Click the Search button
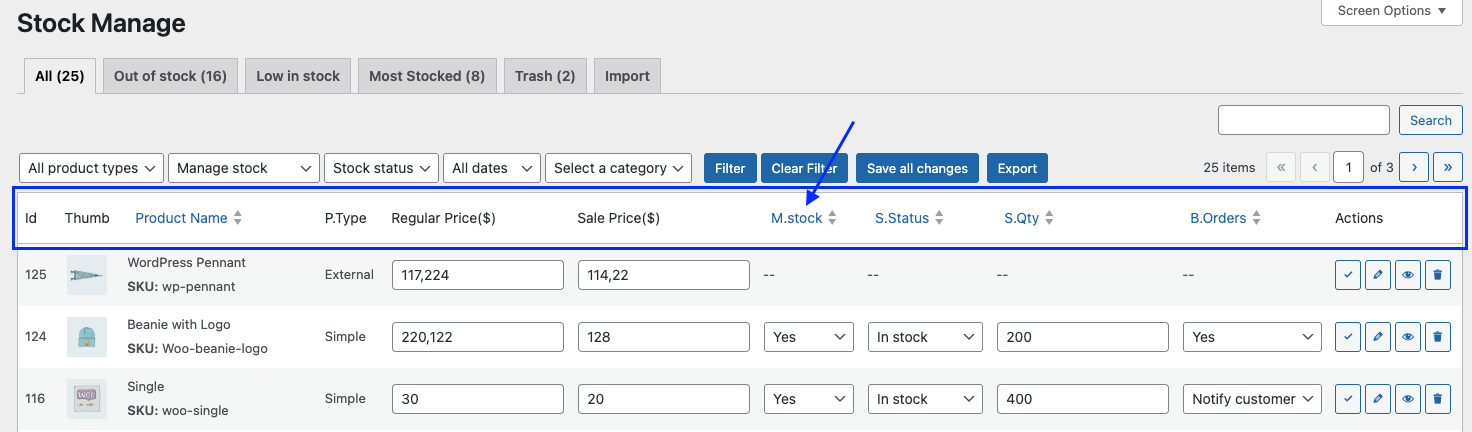Viewport: 1472px width, 432px height. coord(1431,120)
